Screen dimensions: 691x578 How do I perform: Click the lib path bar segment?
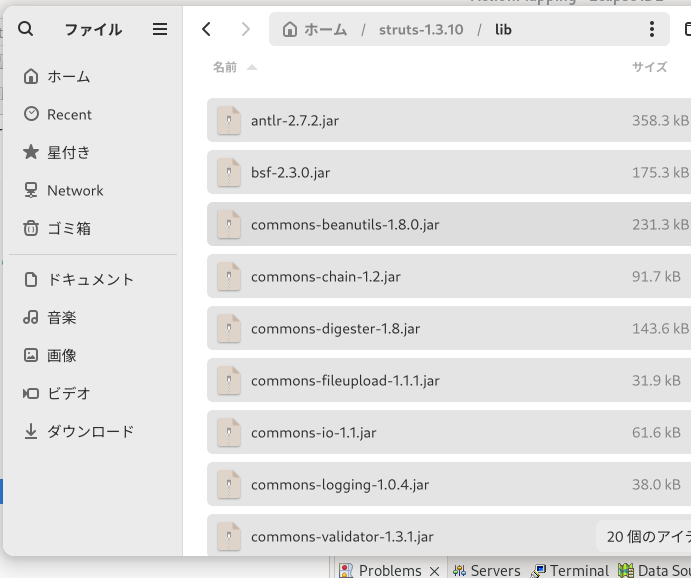(503, 30)
